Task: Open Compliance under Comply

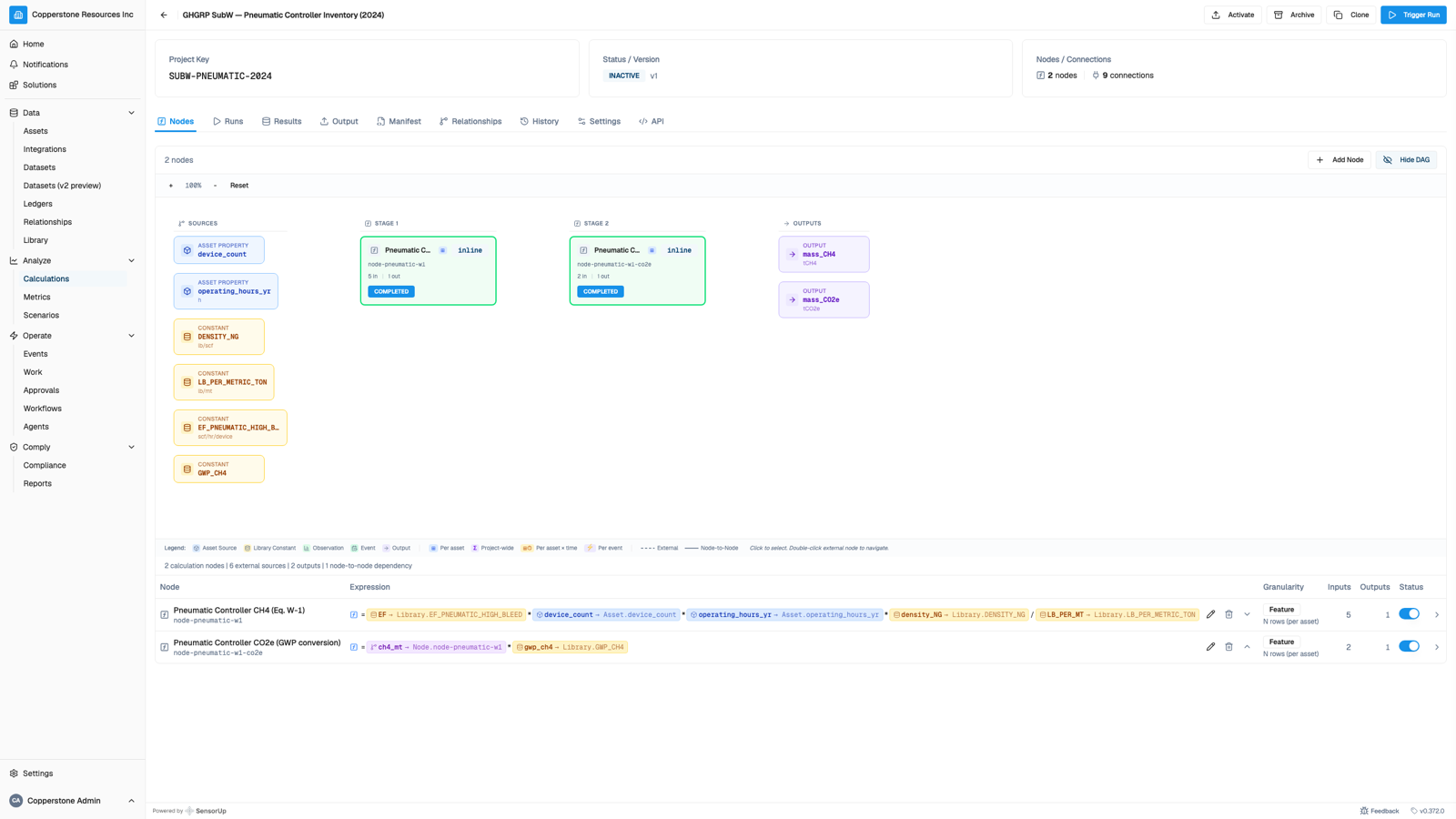Action: coord(45,465)
